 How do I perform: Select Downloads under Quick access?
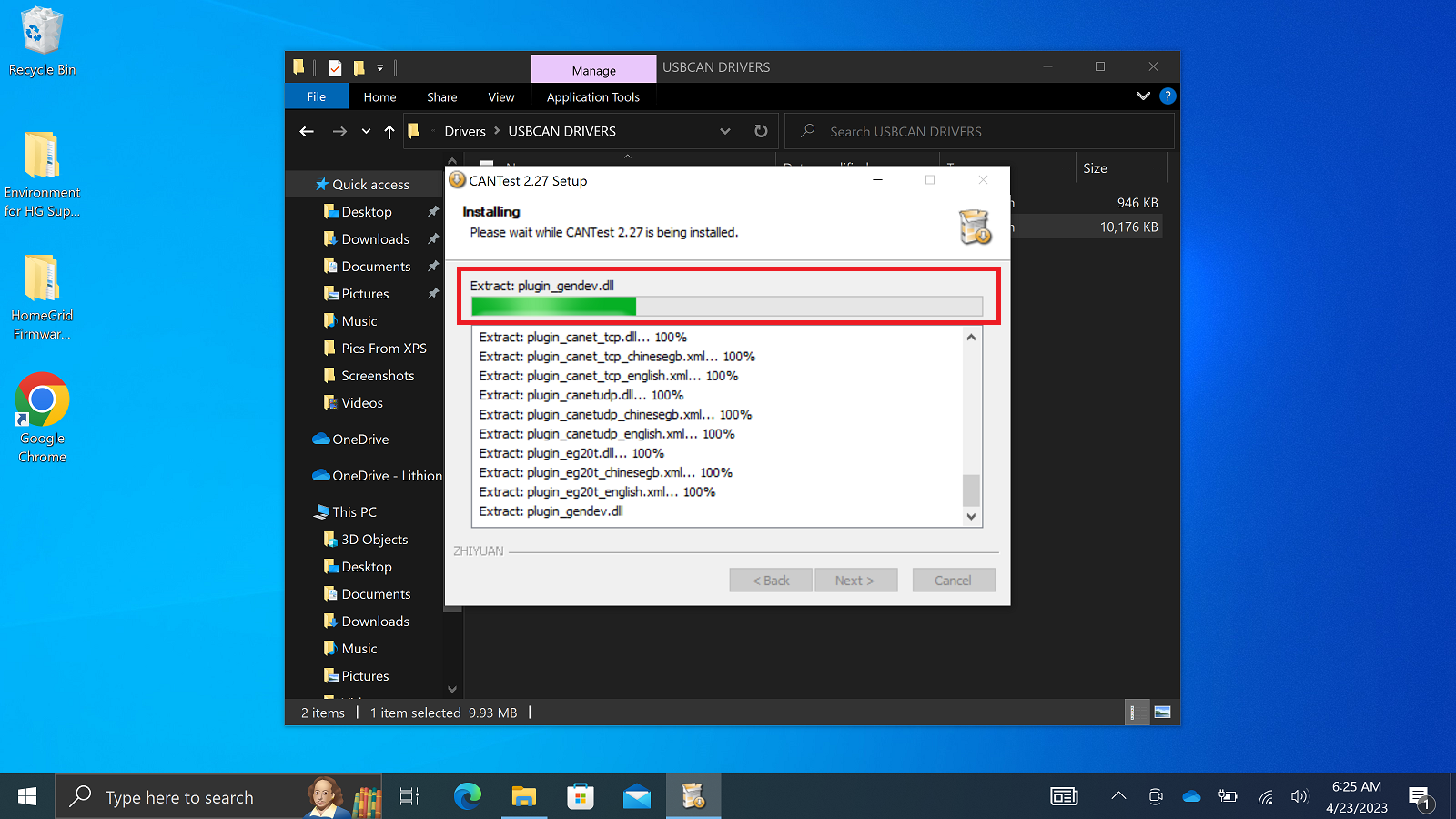(375, 238)
